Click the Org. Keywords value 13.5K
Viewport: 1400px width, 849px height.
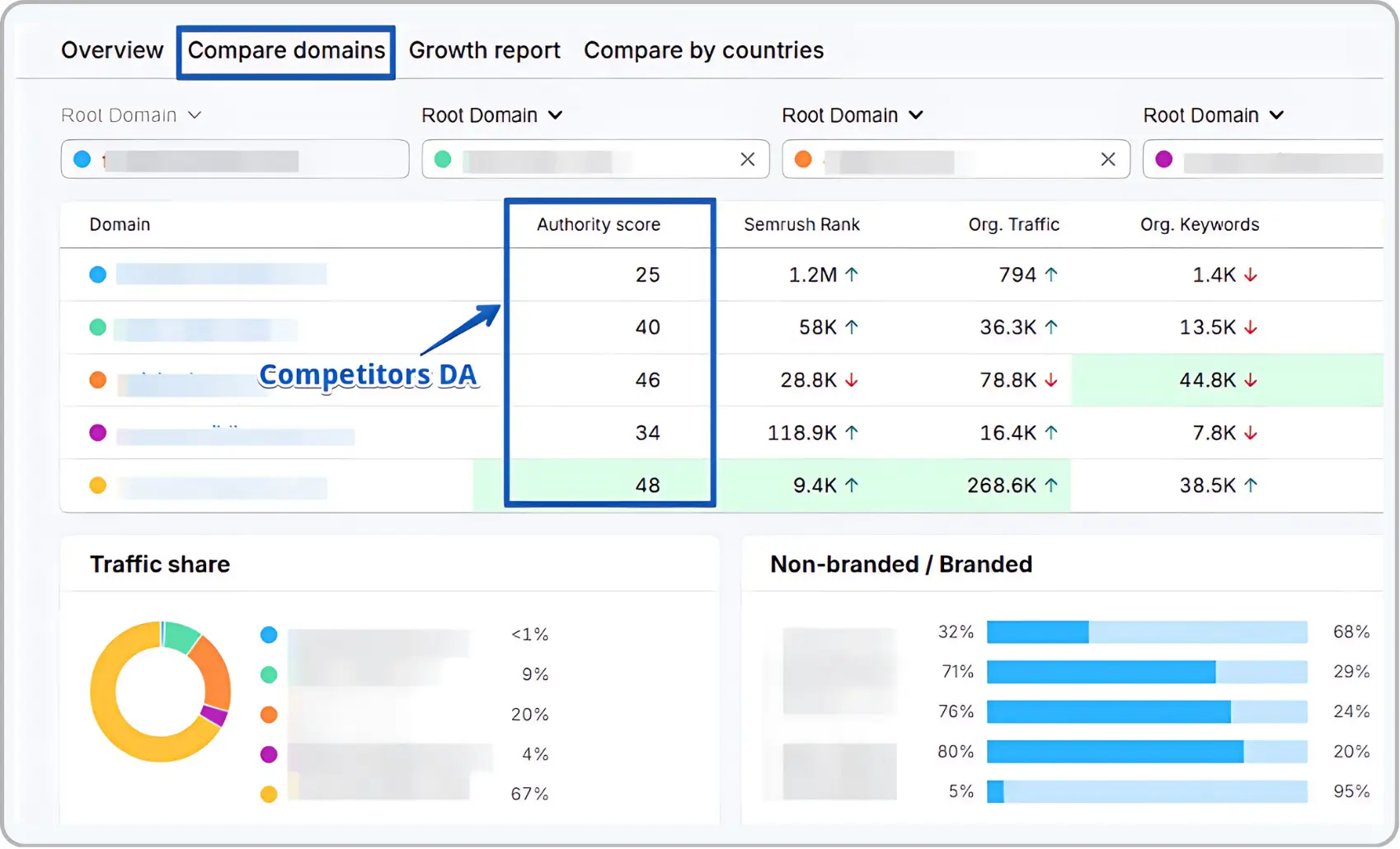click(x=1208, y=327)
